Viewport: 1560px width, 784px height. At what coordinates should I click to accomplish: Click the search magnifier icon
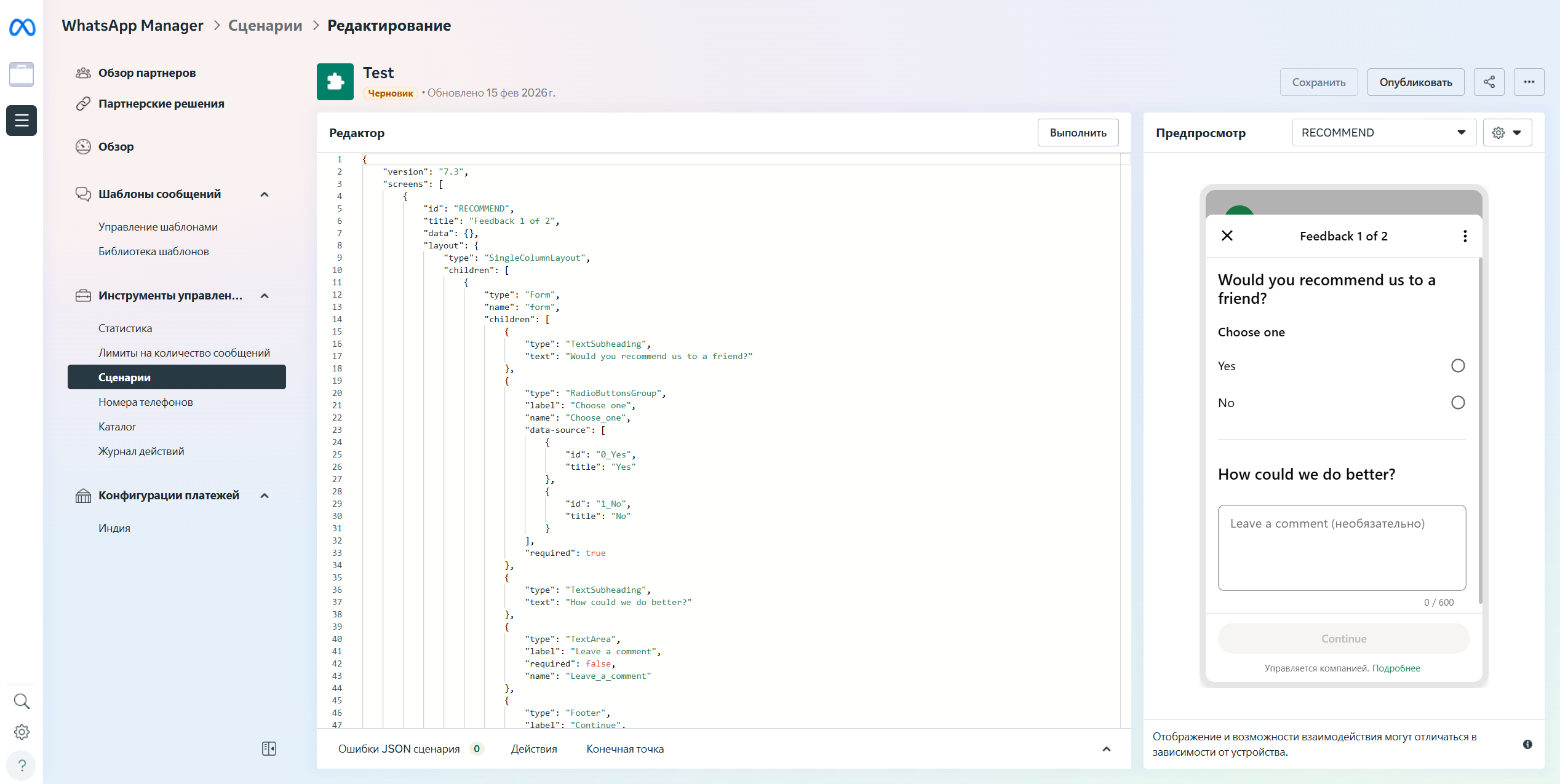point(22,701)
